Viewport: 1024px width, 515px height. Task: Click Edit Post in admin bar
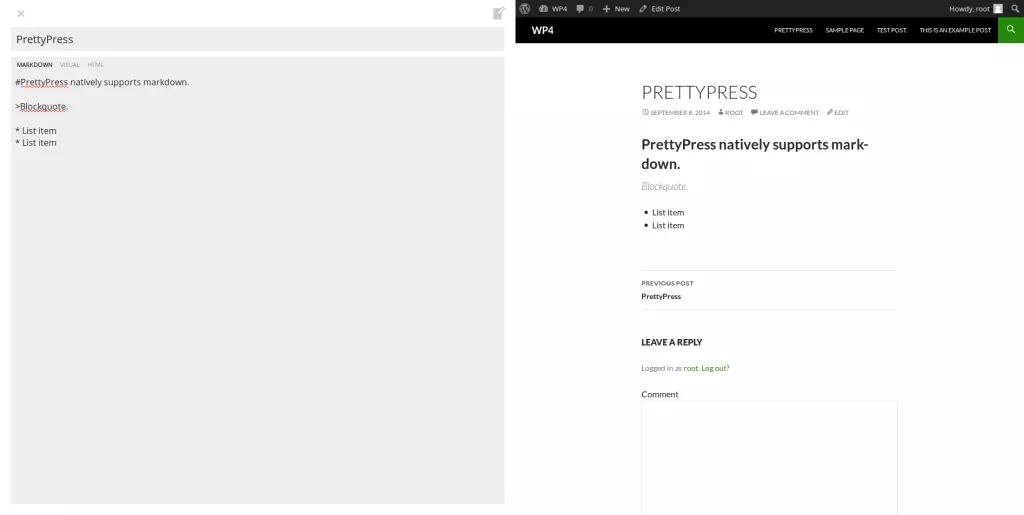[x=660, y=8]
